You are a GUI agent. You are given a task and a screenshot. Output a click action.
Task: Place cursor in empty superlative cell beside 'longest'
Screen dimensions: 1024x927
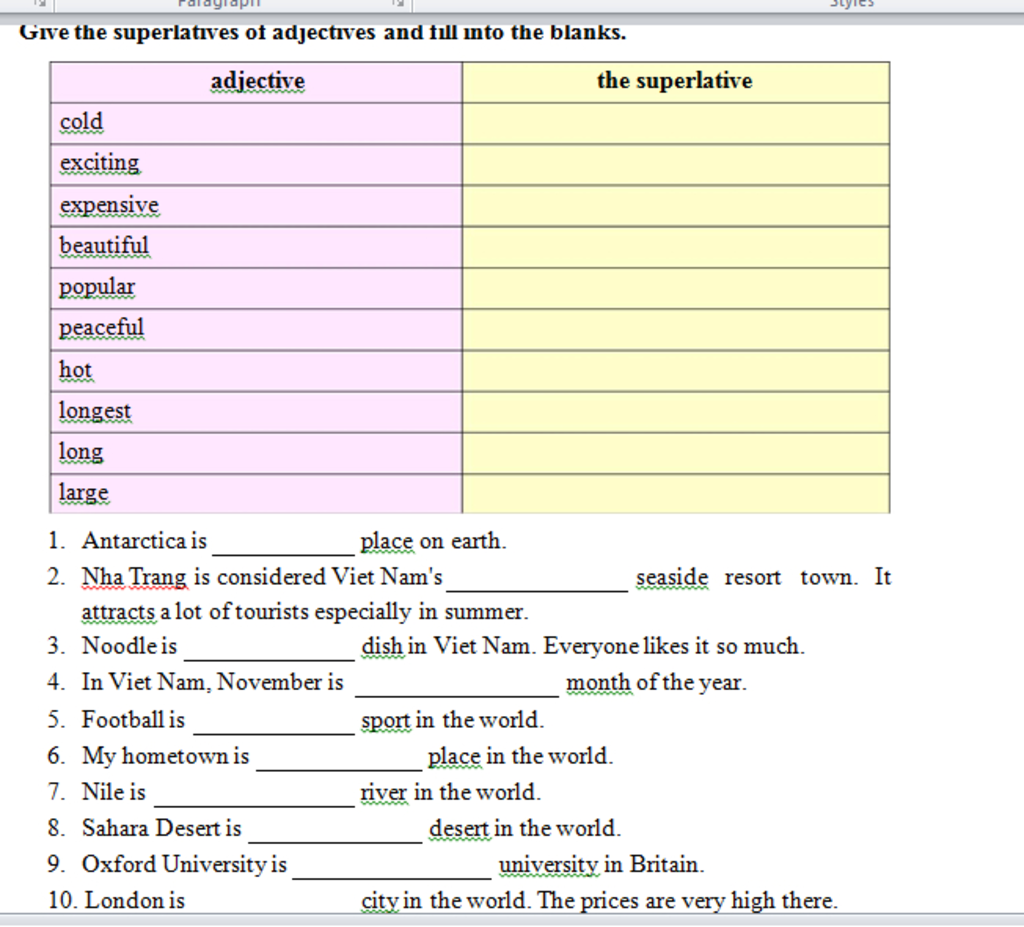[675, 412]
